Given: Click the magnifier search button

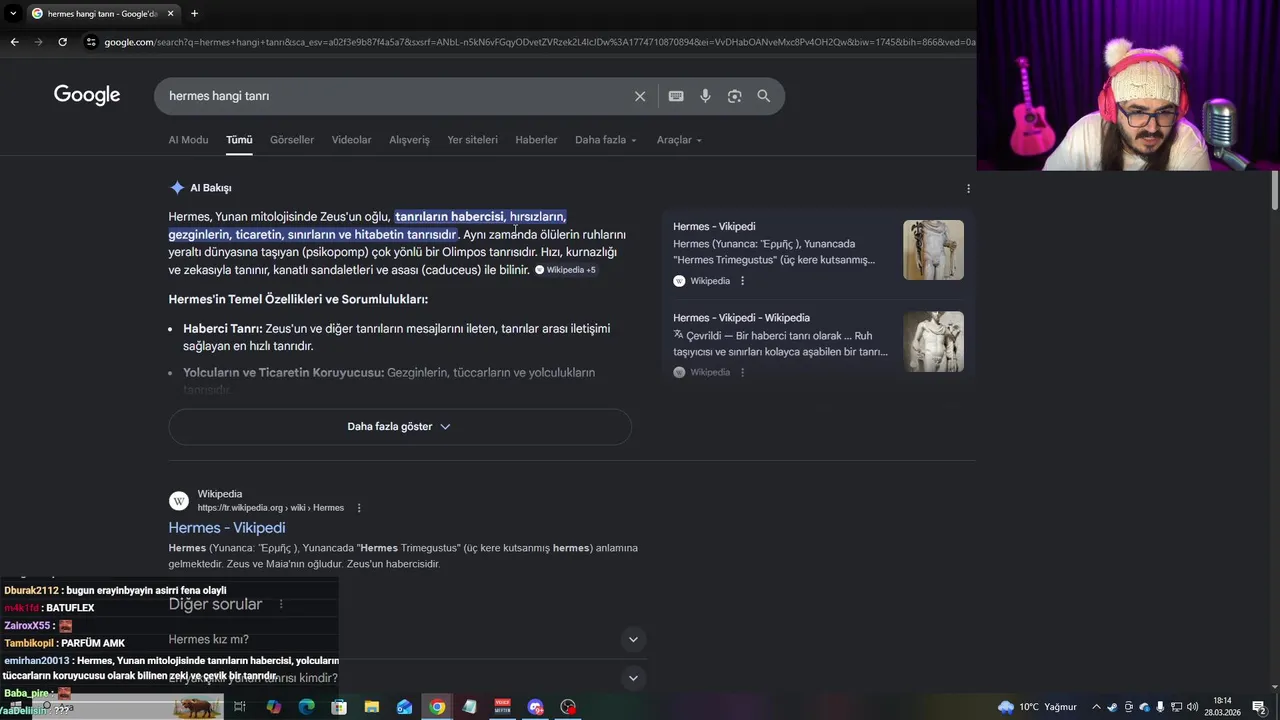Looking at the screenshot, I should pyautogui.click(x=764, y=96).
